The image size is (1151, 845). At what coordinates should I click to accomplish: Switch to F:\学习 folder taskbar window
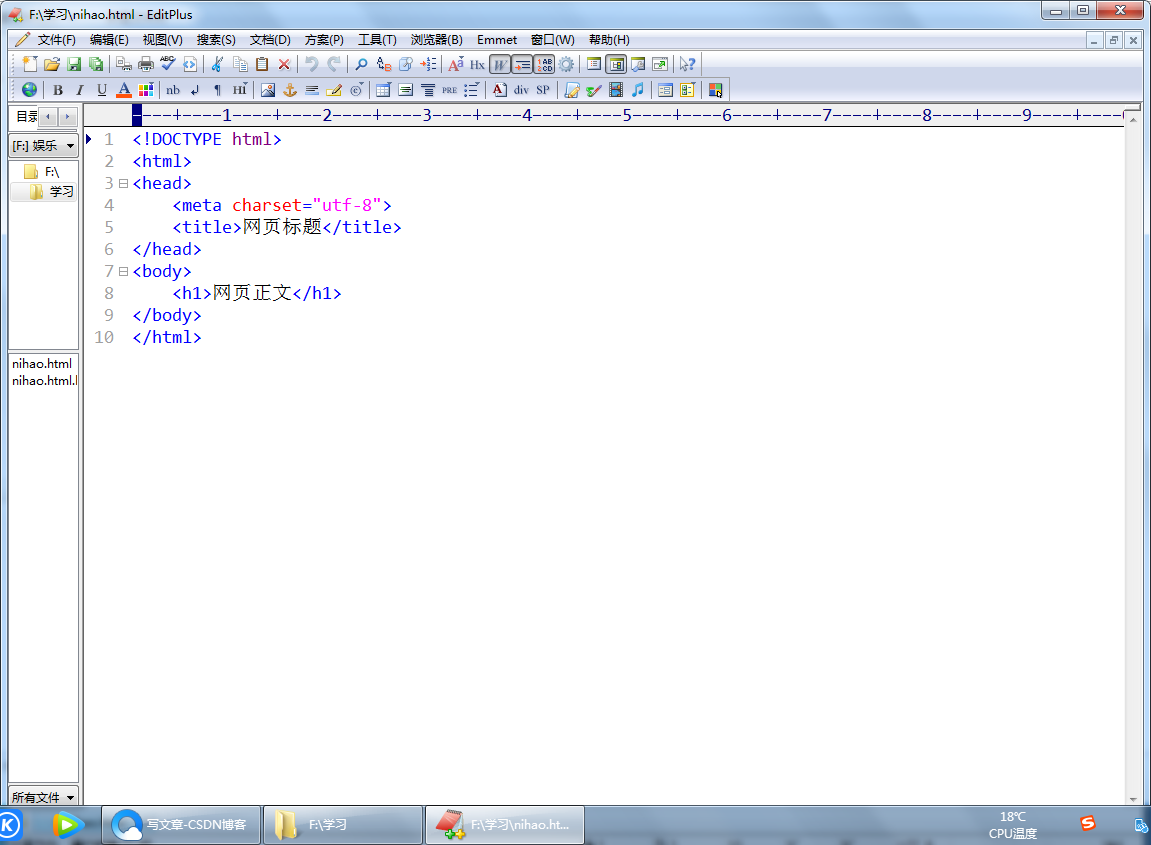343,824
